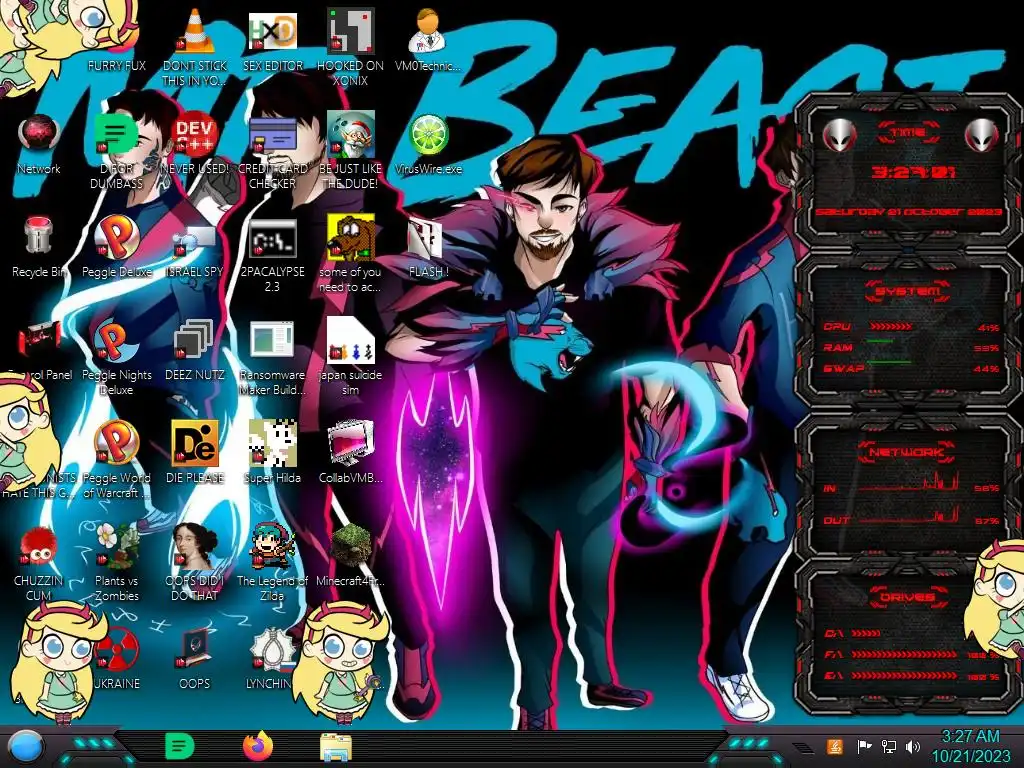Launch Dev-C++ NEVER USED! shortcut
This screenshot has width=1024, height=768.
[195, 135]
